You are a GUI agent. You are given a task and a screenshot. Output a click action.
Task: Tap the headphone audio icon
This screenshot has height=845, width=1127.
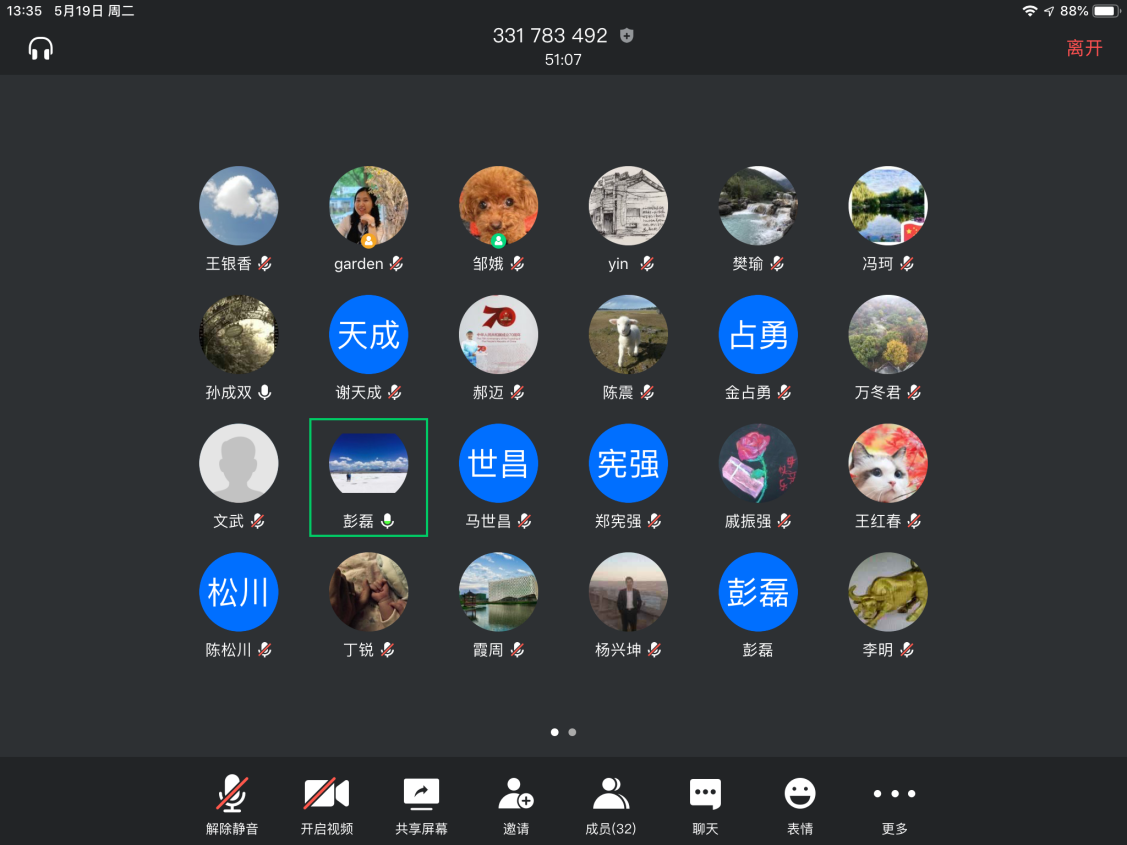click(x=41, y=48)
